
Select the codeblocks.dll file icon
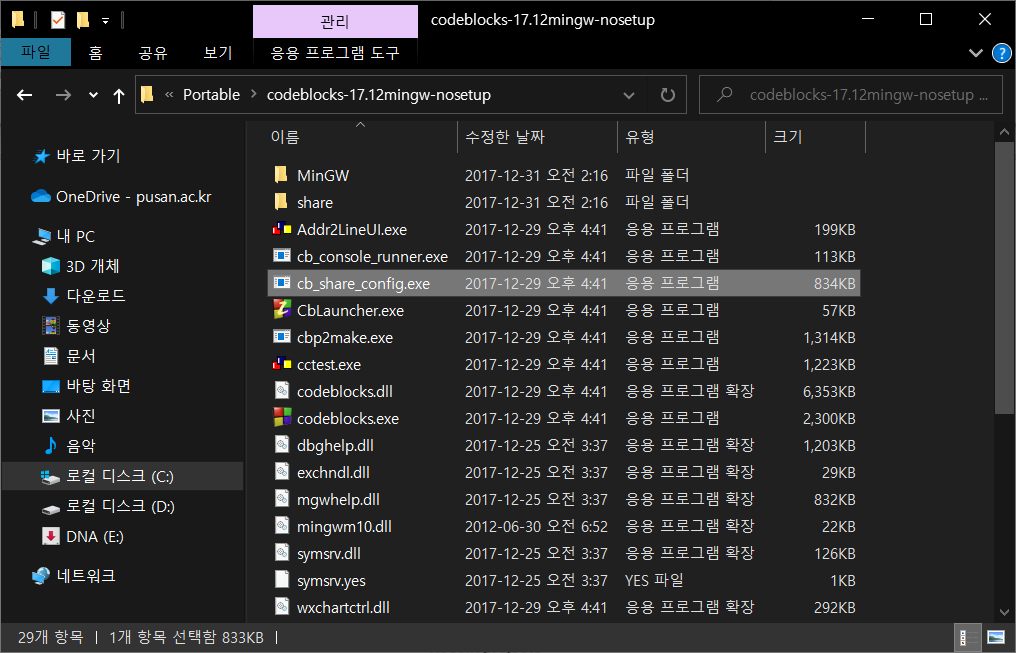tap(281, 391)
